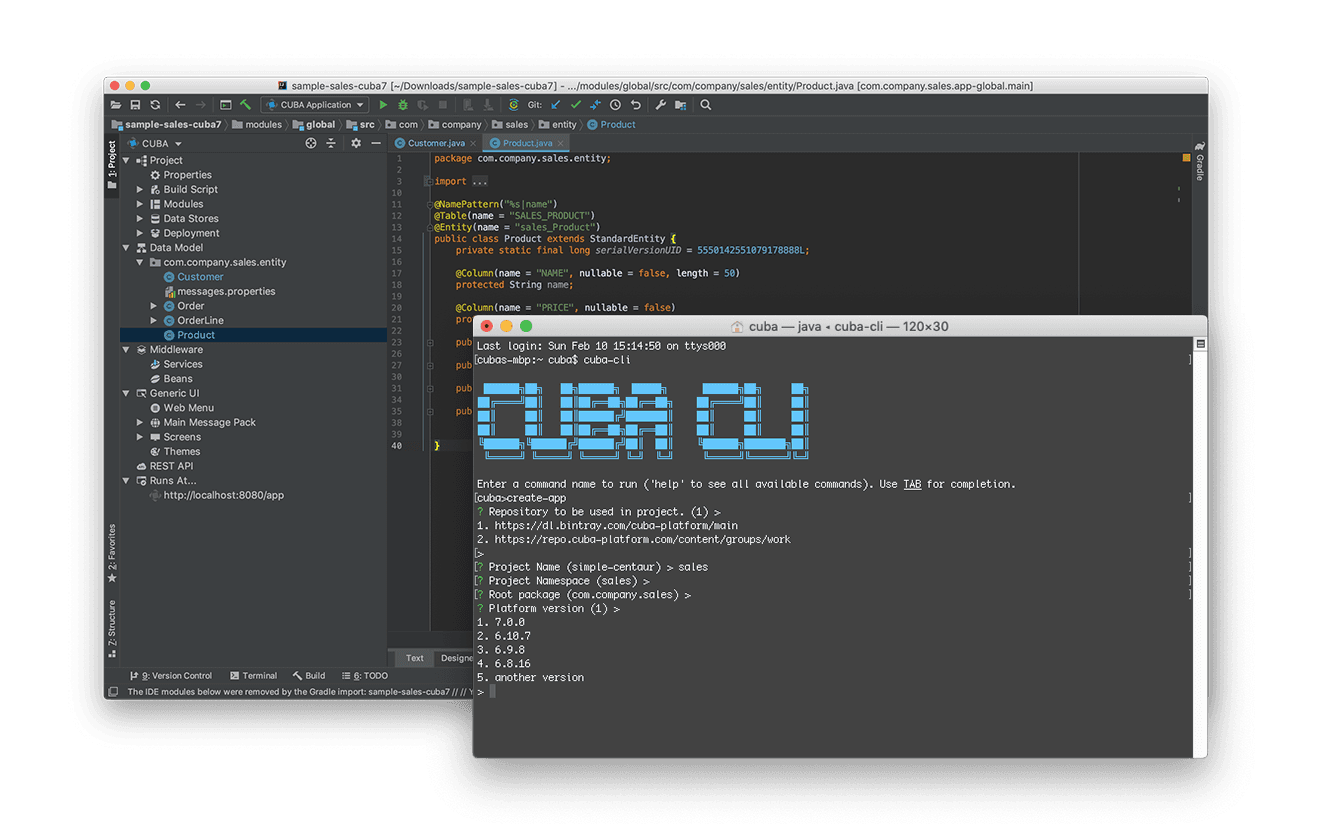Collapse the Middleware tree node
Screen dimensions: 1320x840
(126, 350)
